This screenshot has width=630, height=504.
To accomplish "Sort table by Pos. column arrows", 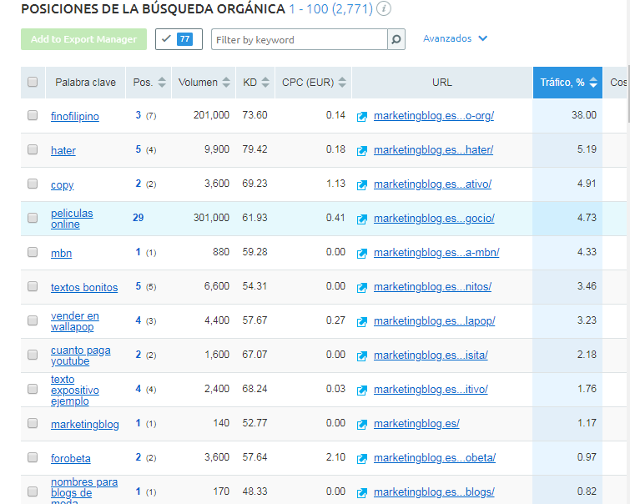I will pyautogui.click(x=162, y=82).
